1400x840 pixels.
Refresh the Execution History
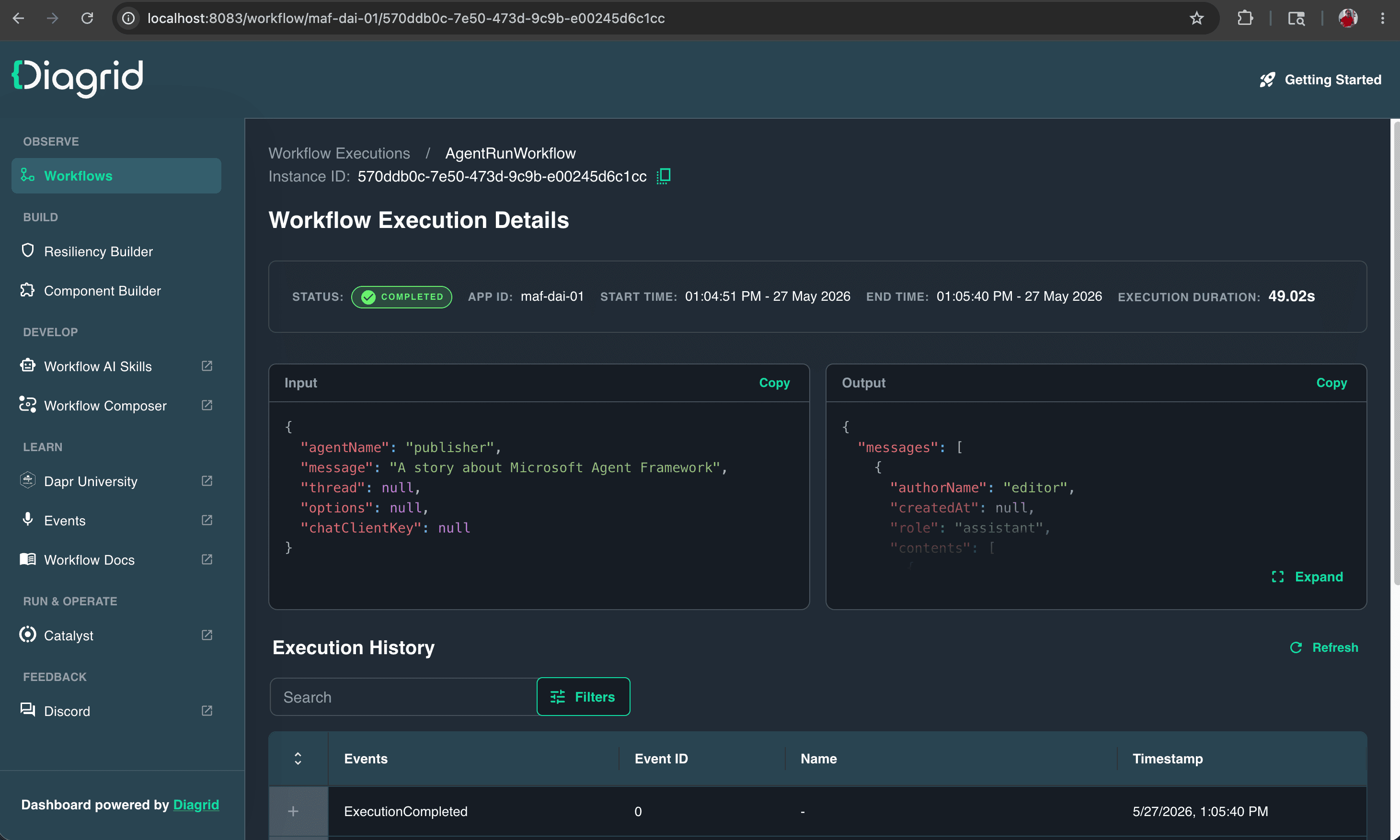tap(1323, 647)
